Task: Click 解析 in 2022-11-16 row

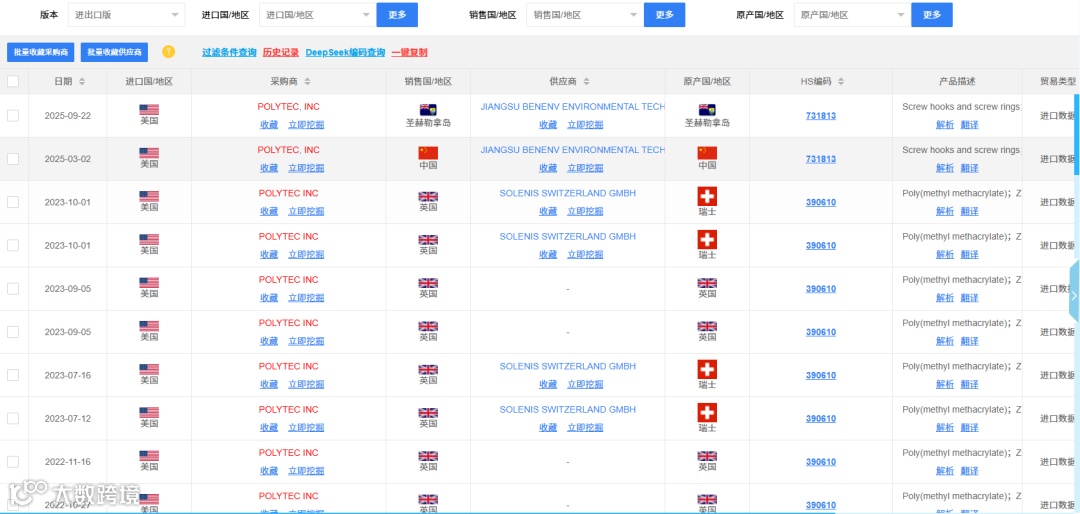Action: click(x=945, y=471)
